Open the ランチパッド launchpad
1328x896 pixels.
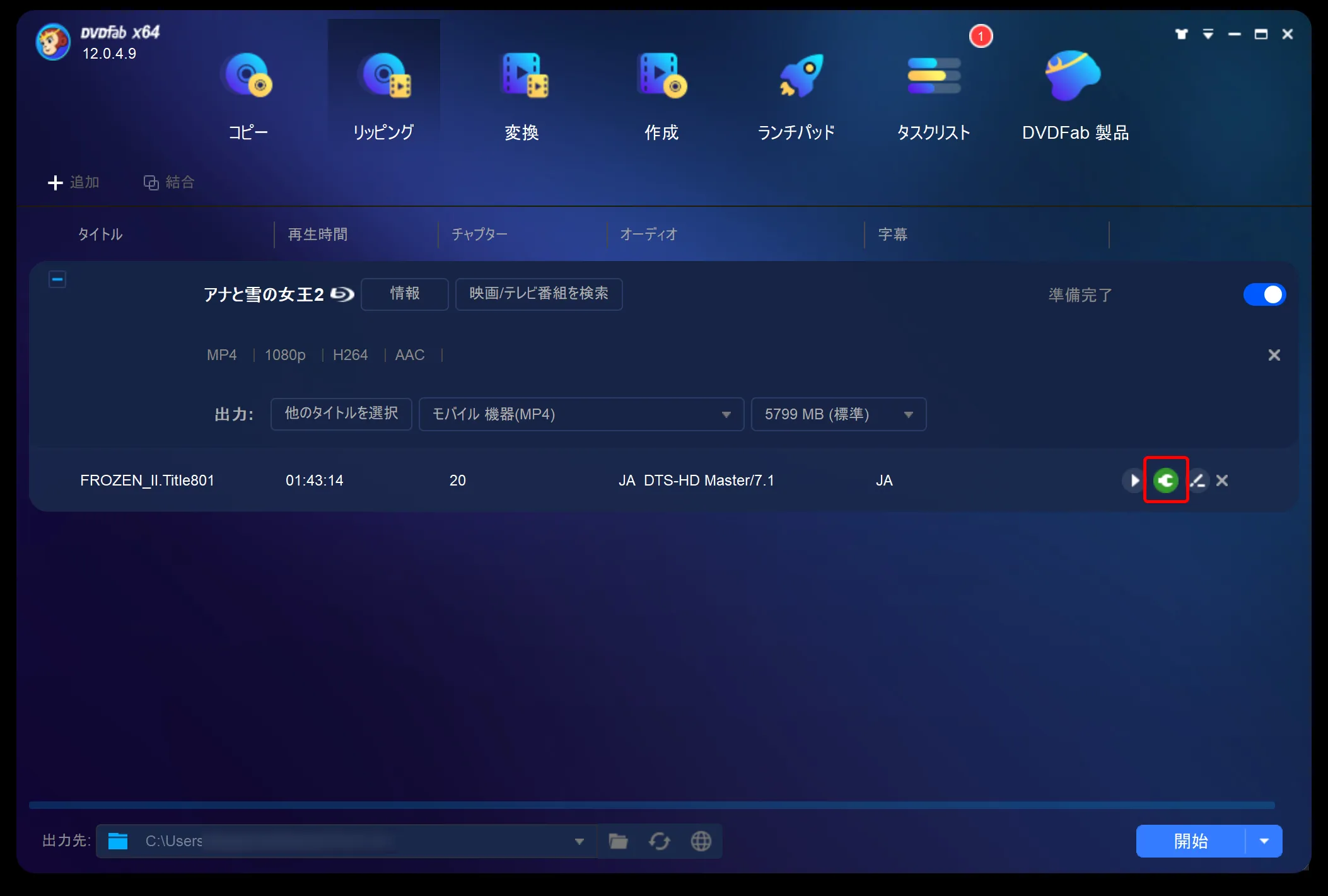tap(796, 96)
